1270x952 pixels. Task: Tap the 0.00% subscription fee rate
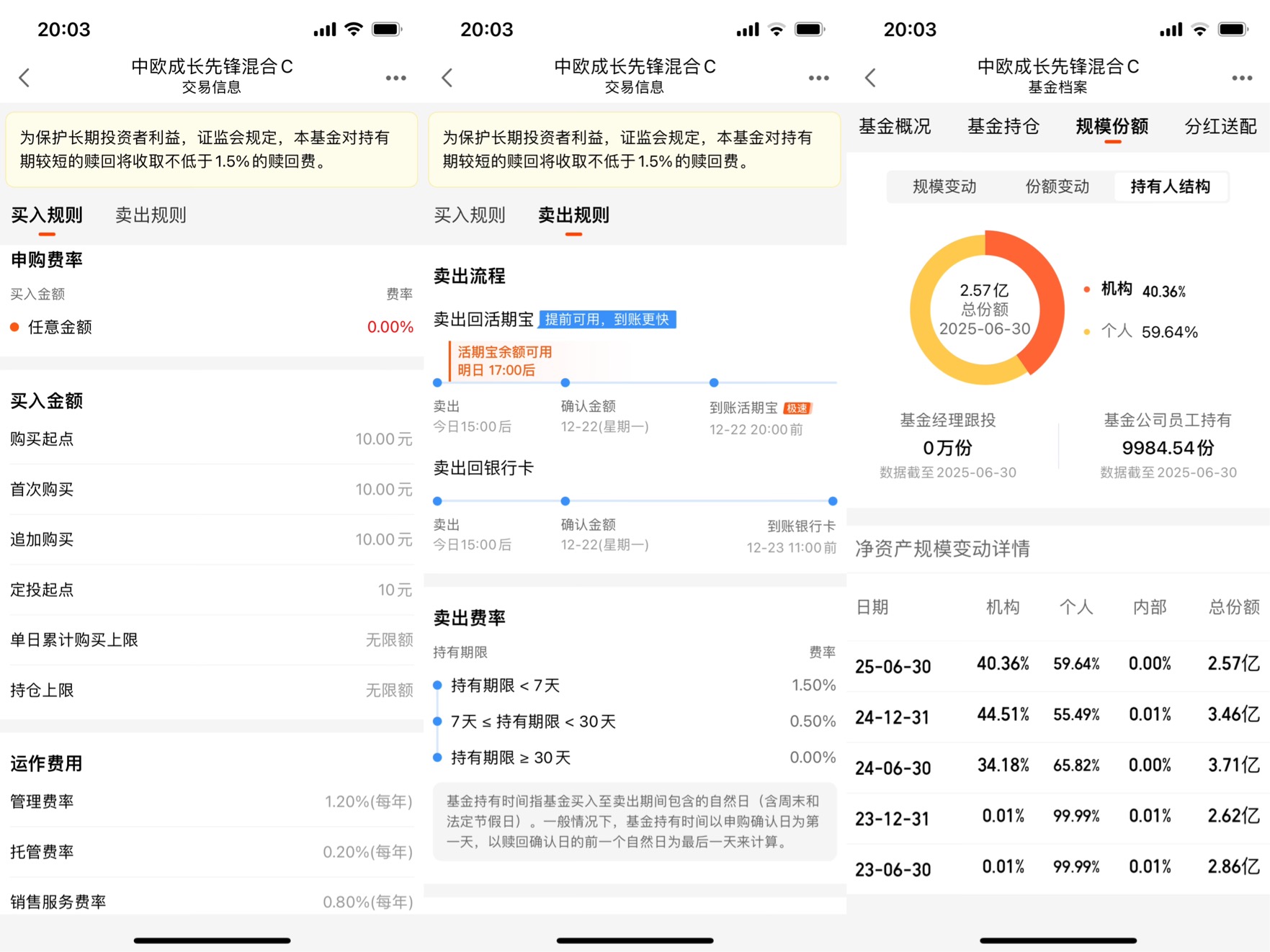point(390,327)
